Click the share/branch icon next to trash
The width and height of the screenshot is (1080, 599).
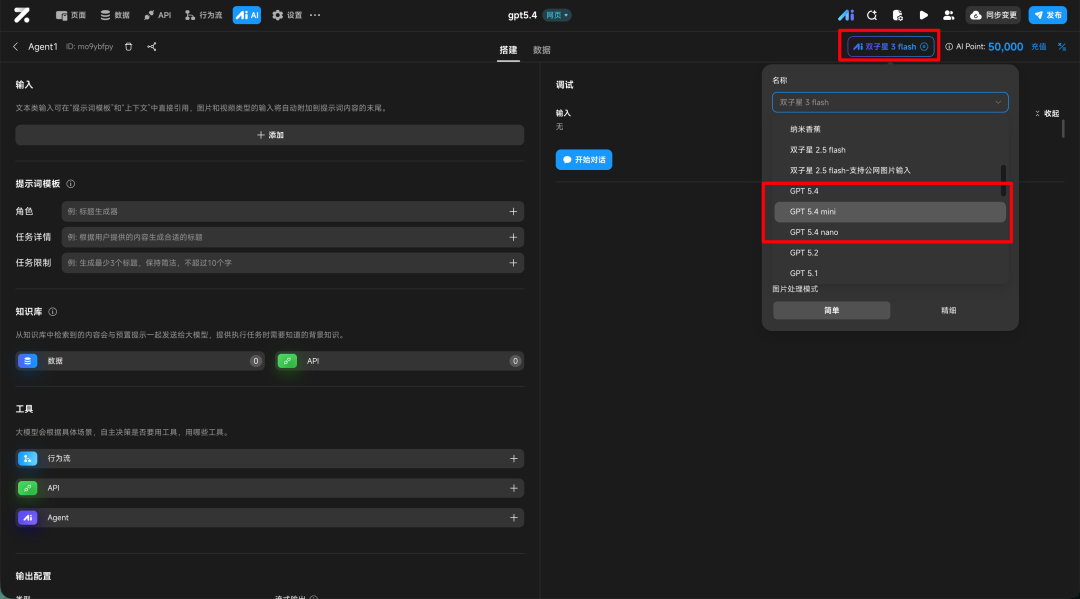pos(152,47)
